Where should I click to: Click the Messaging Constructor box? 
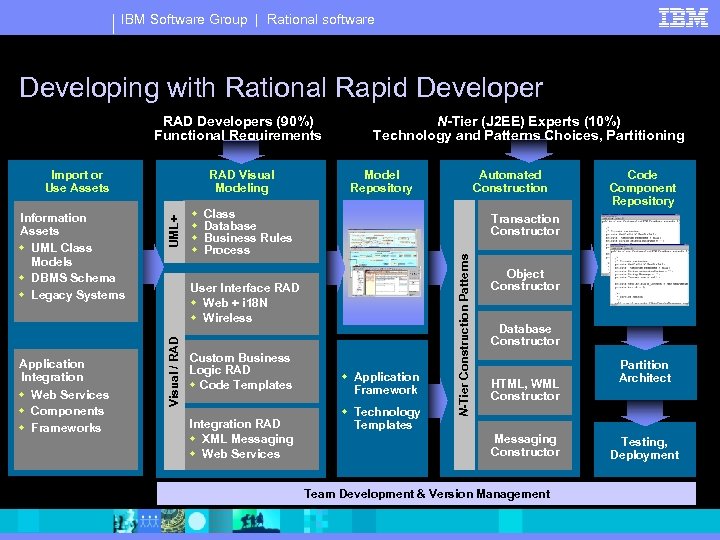(525, 445)
